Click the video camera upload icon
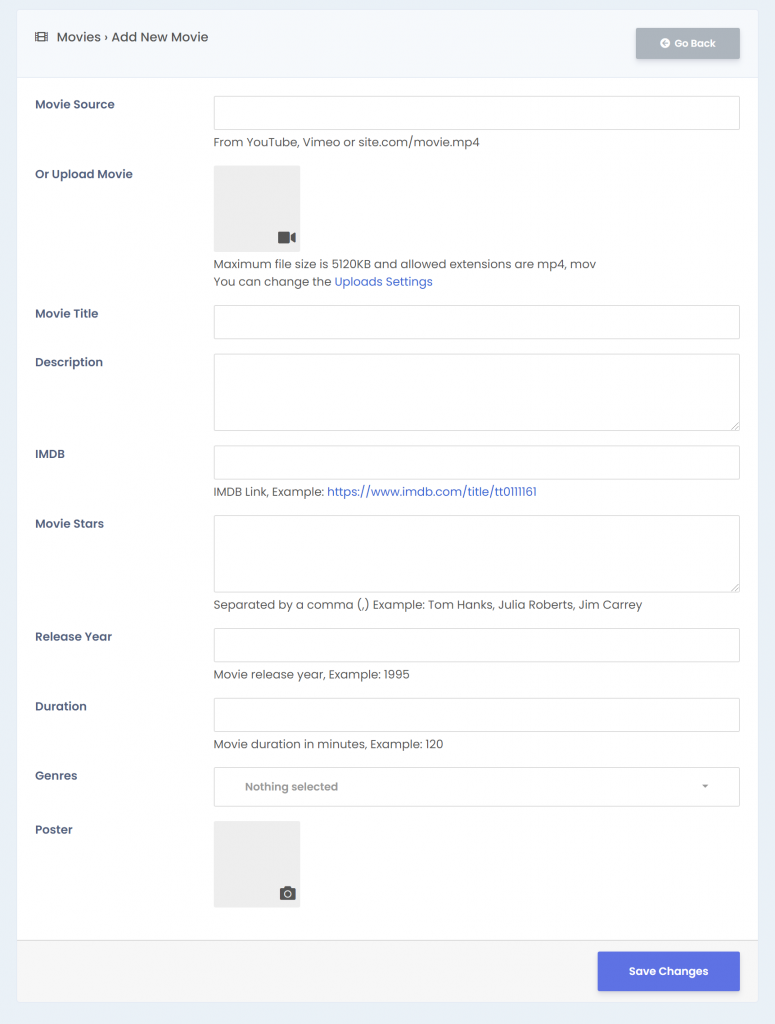Image resolution: width=775 pixels, height=1024 pixels. coord(287,237)
